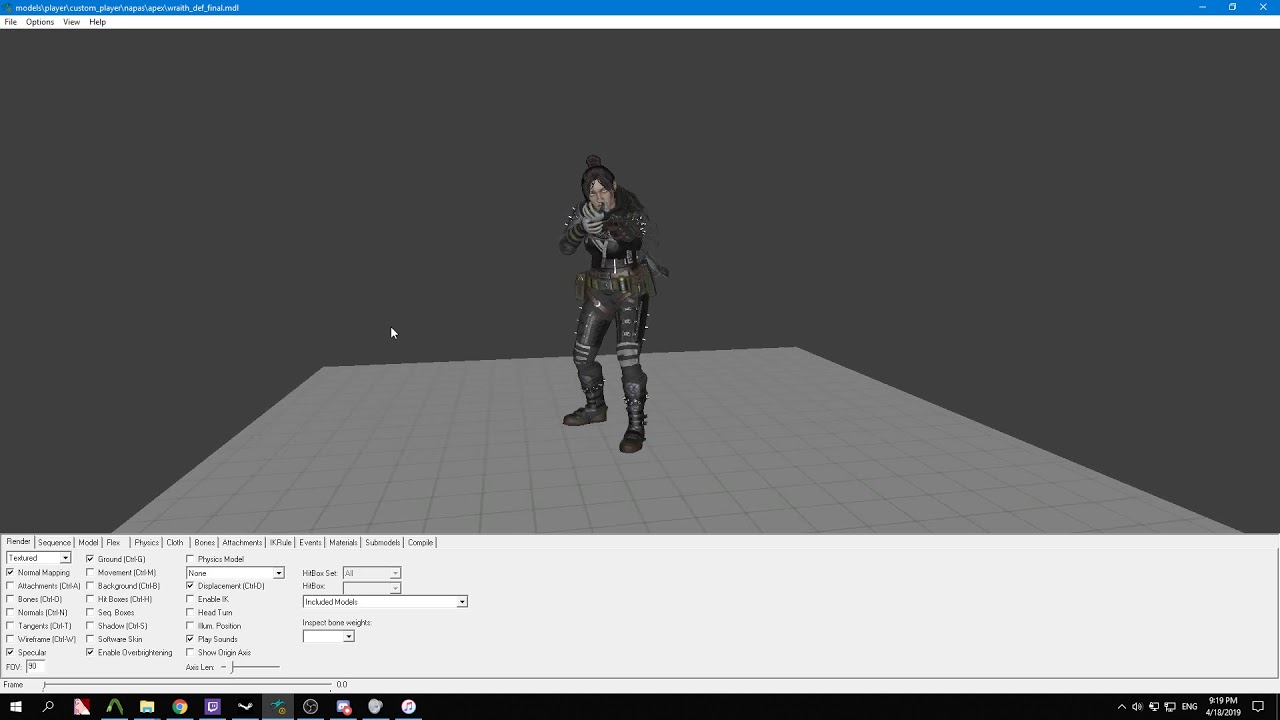Open File Explorer from the taskbar

147,707
